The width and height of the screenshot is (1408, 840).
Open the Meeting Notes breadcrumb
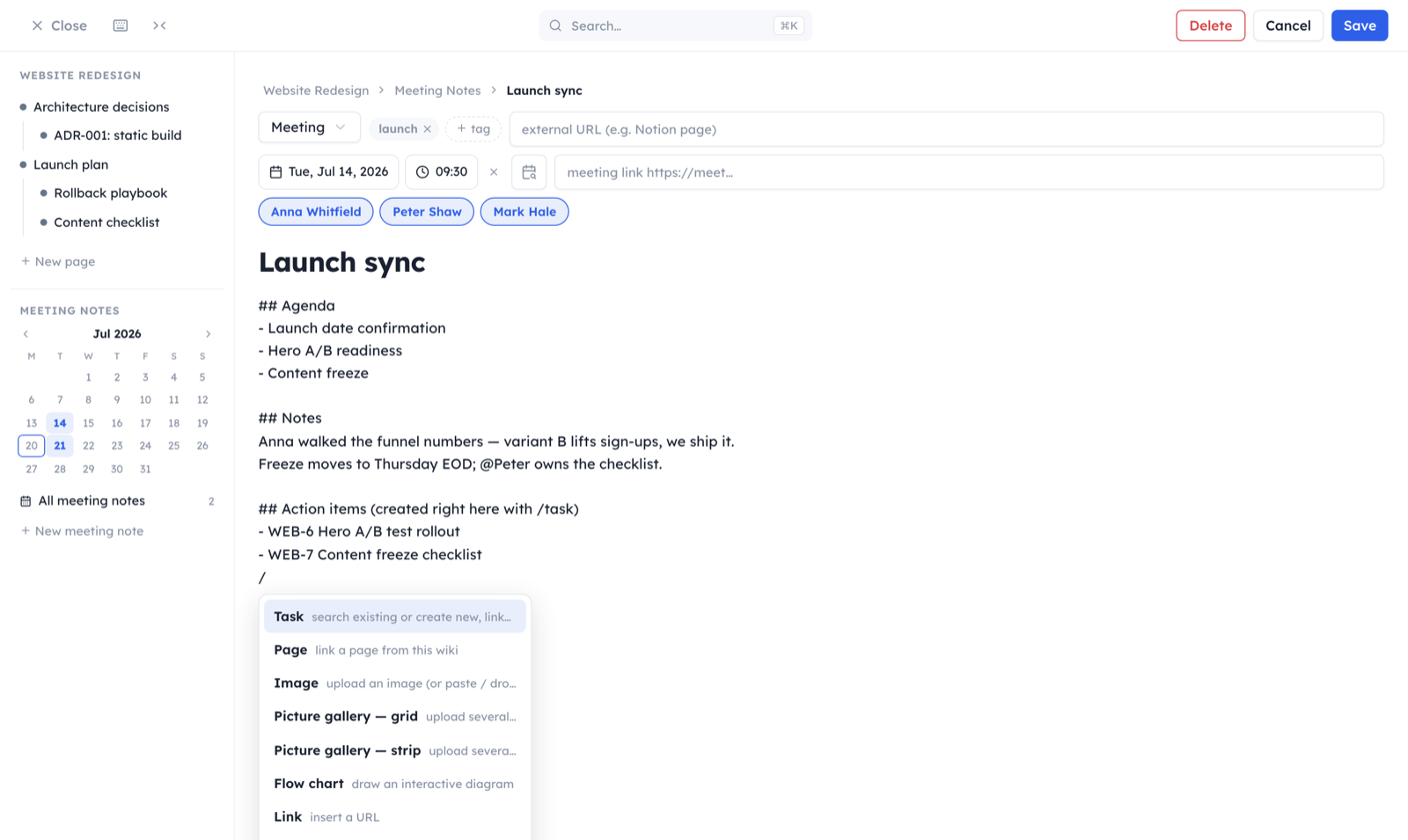click(x=437, y=91)
